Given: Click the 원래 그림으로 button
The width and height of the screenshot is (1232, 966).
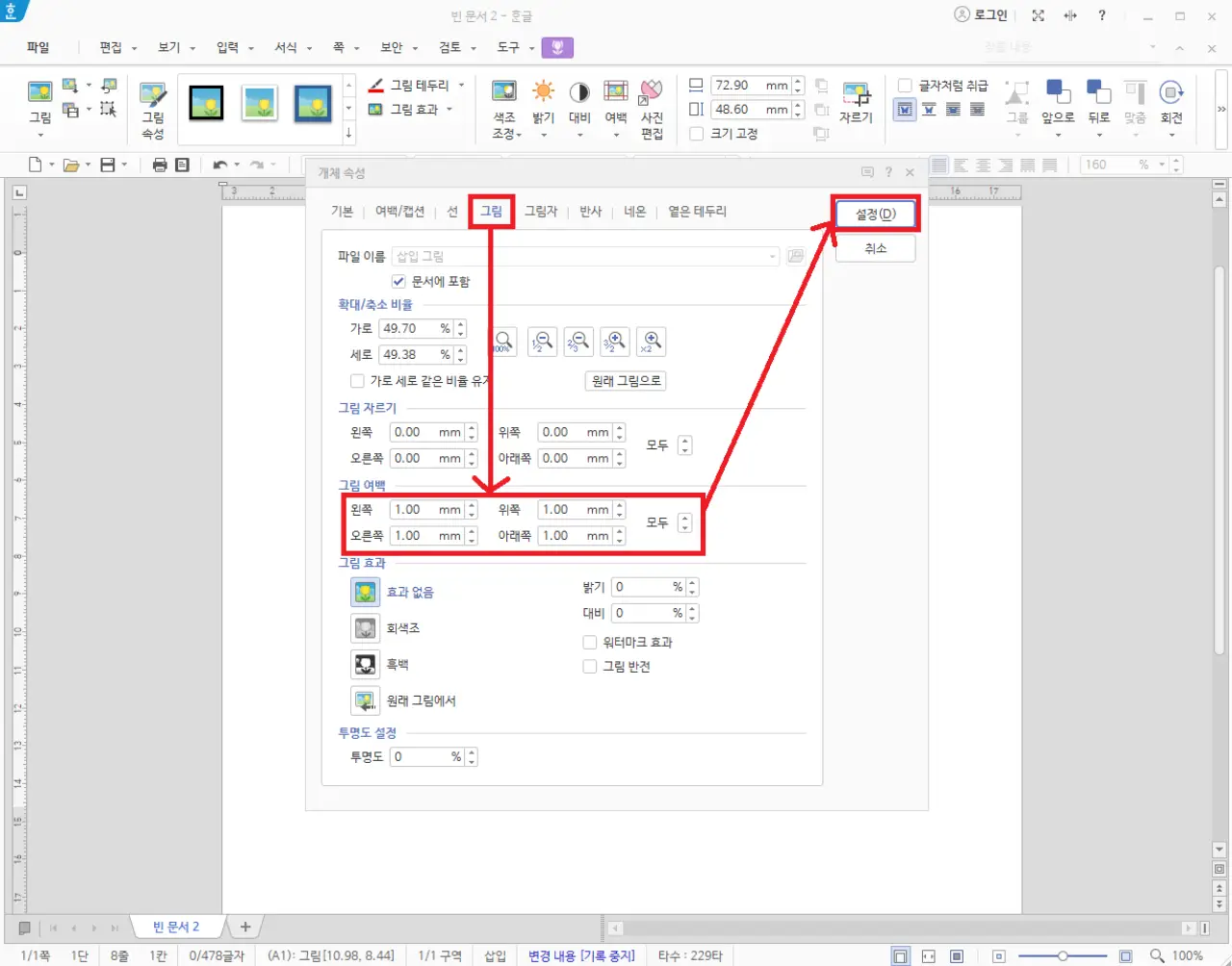Looking at the screenshot, I should click(x=627, y=381).
